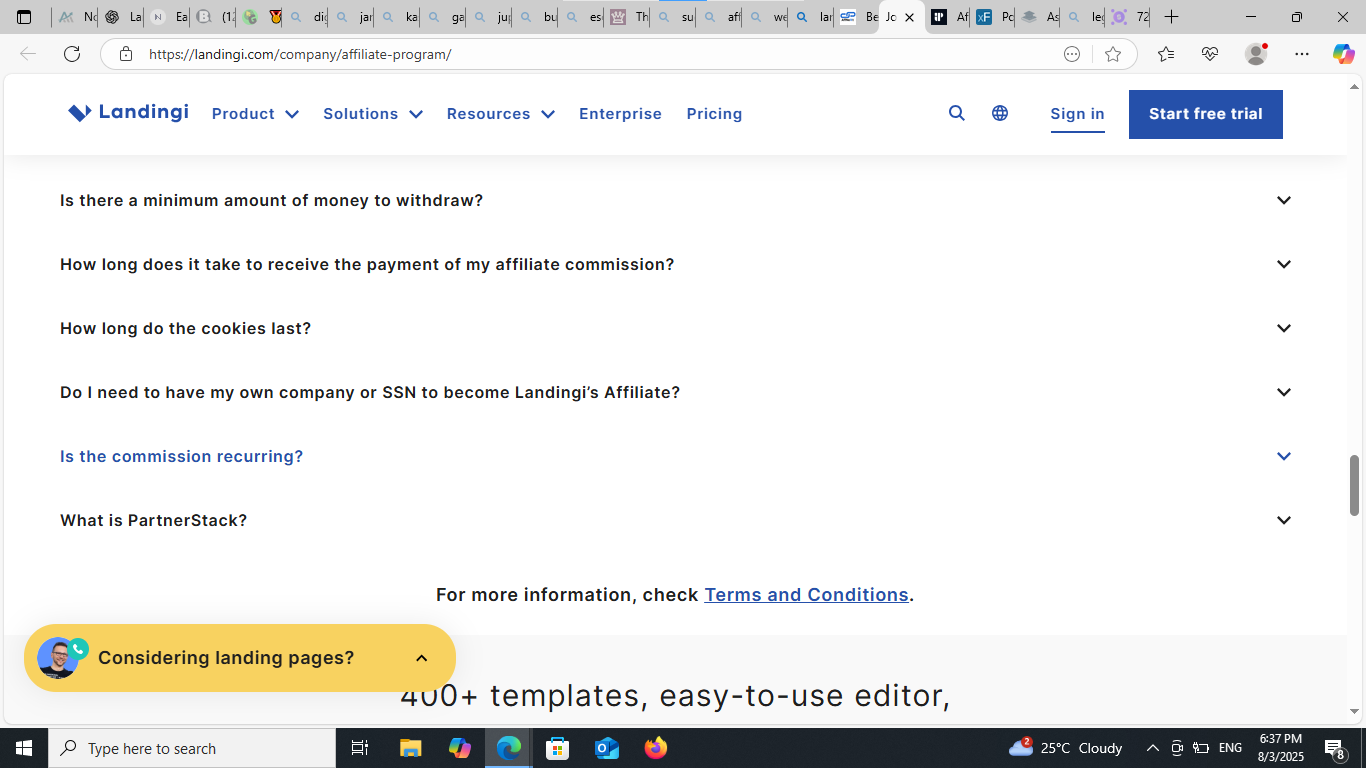Expand 'How long does it take to receive' question
Screen dimensions: 1366x768
click(676, 264)
